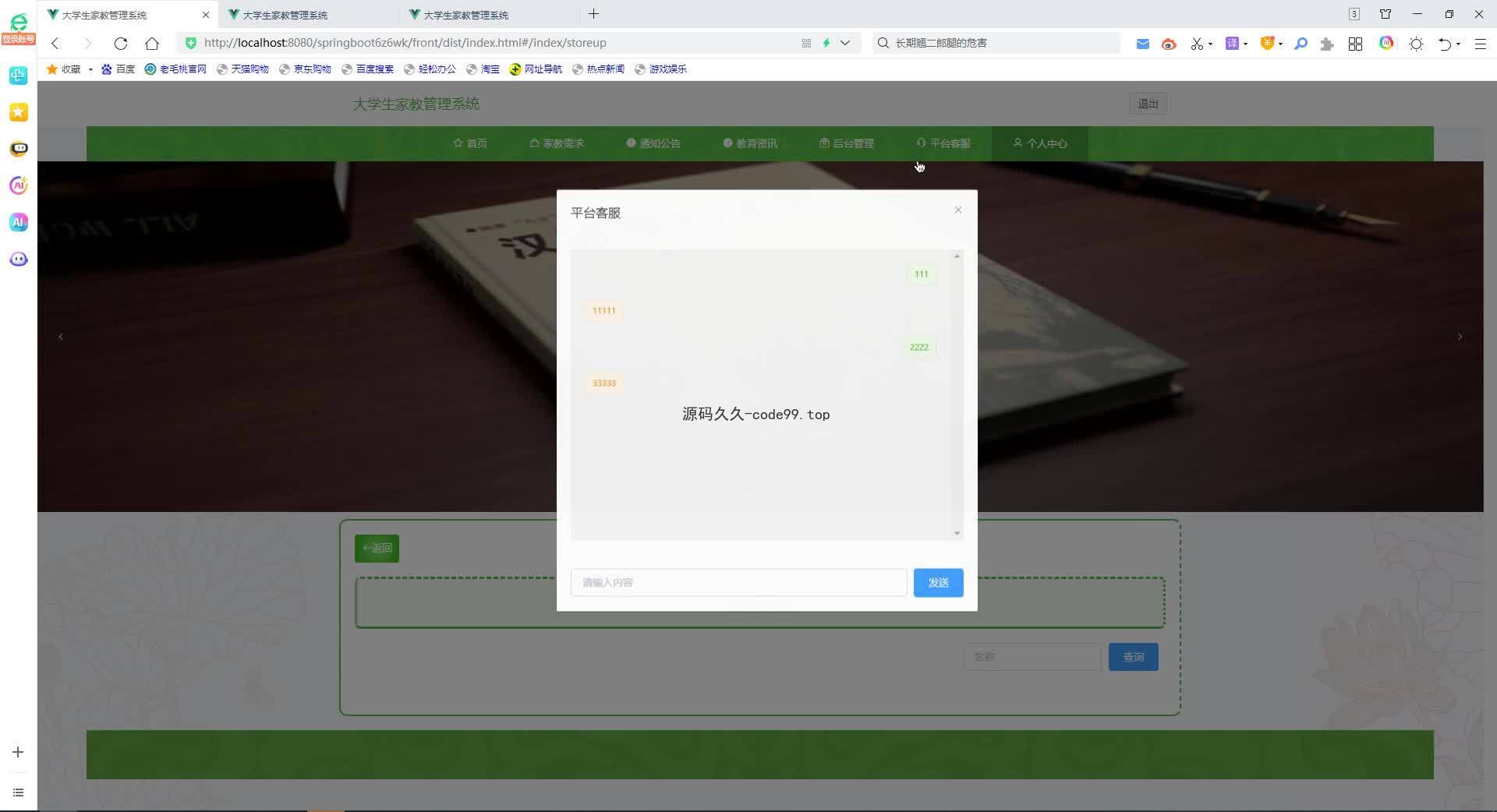
Task: Click the scissors screenshot tool
Action: click(x=1197, y=44)
